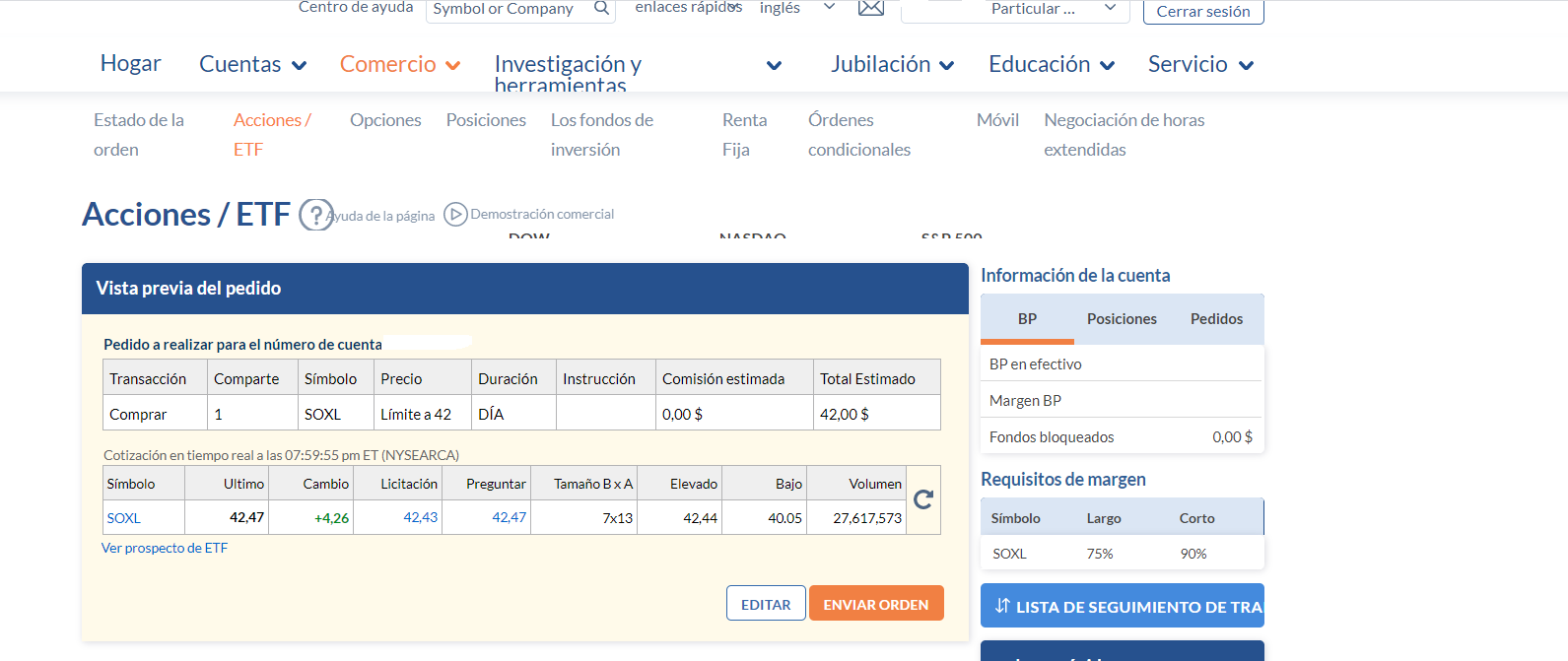Expand the Educación menu chevron
This screenshot has height=661, width=1568.
click(1108, 66)
